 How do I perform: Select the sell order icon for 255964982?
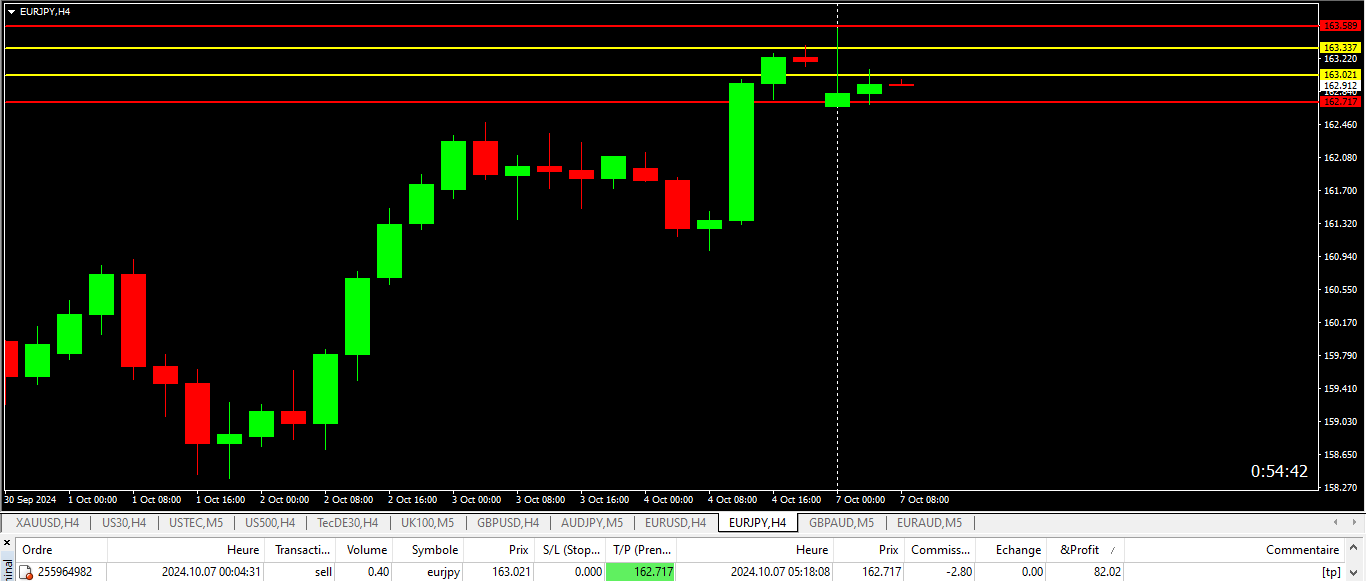(27, 573)
